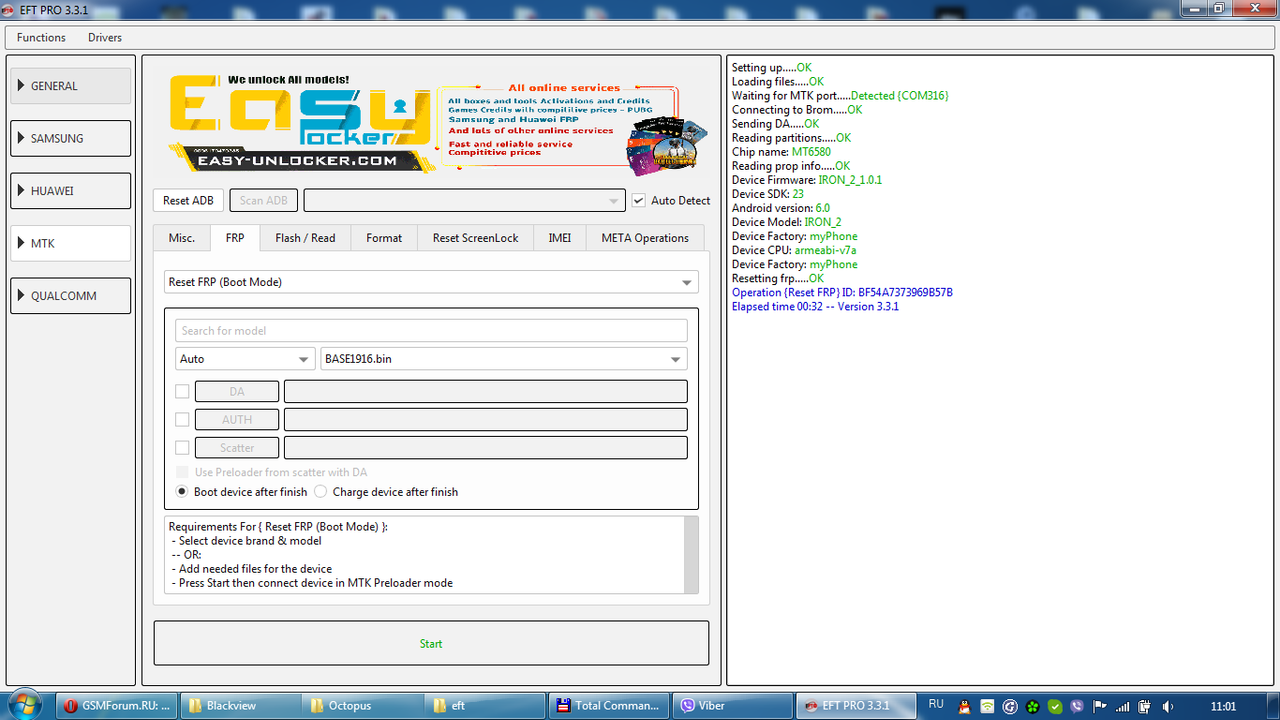
Task: Open the Windows Start menu orb
Action: (24, 704)
